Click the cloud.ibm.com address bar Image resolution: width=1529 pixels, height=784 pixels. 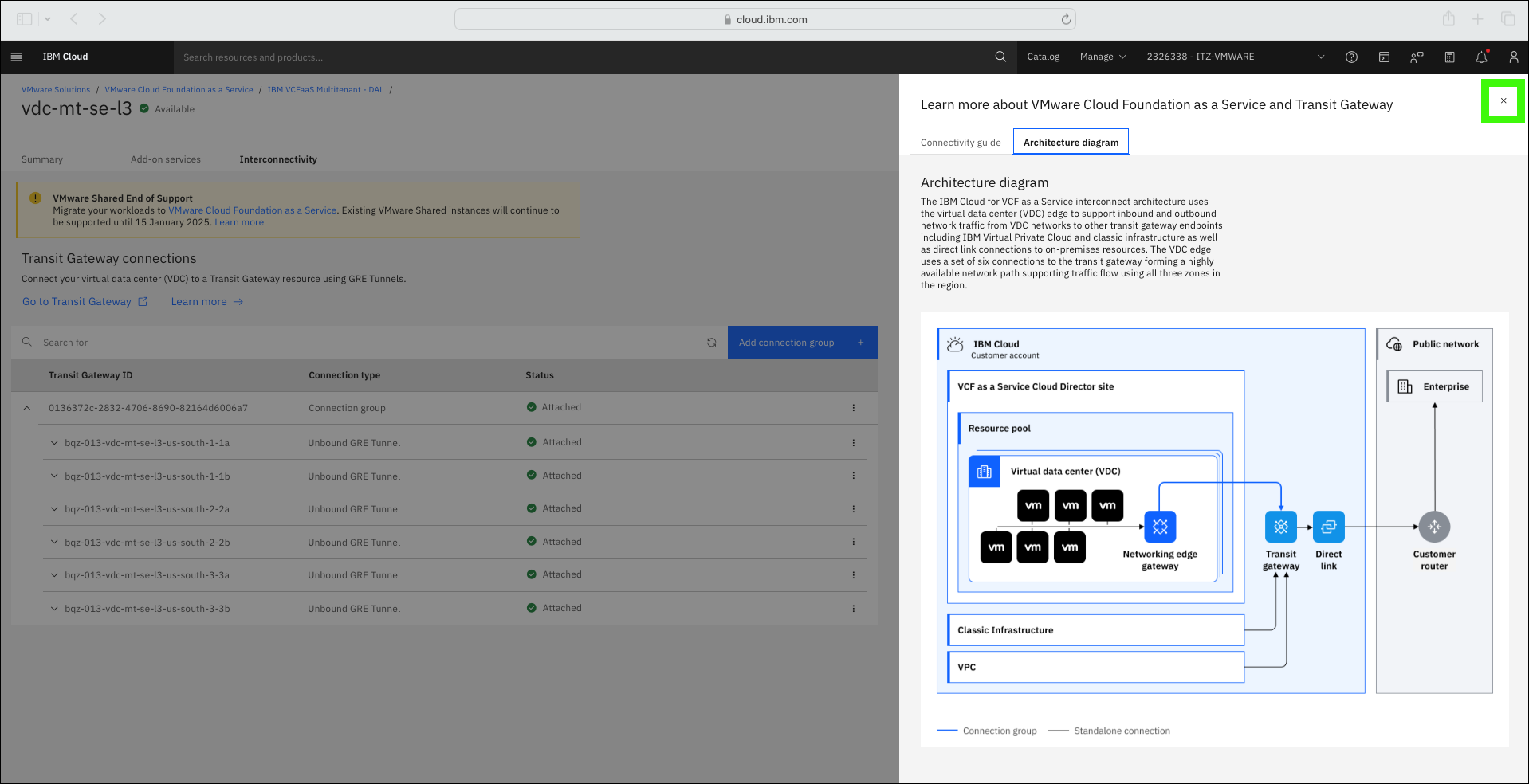click(765, 19)
